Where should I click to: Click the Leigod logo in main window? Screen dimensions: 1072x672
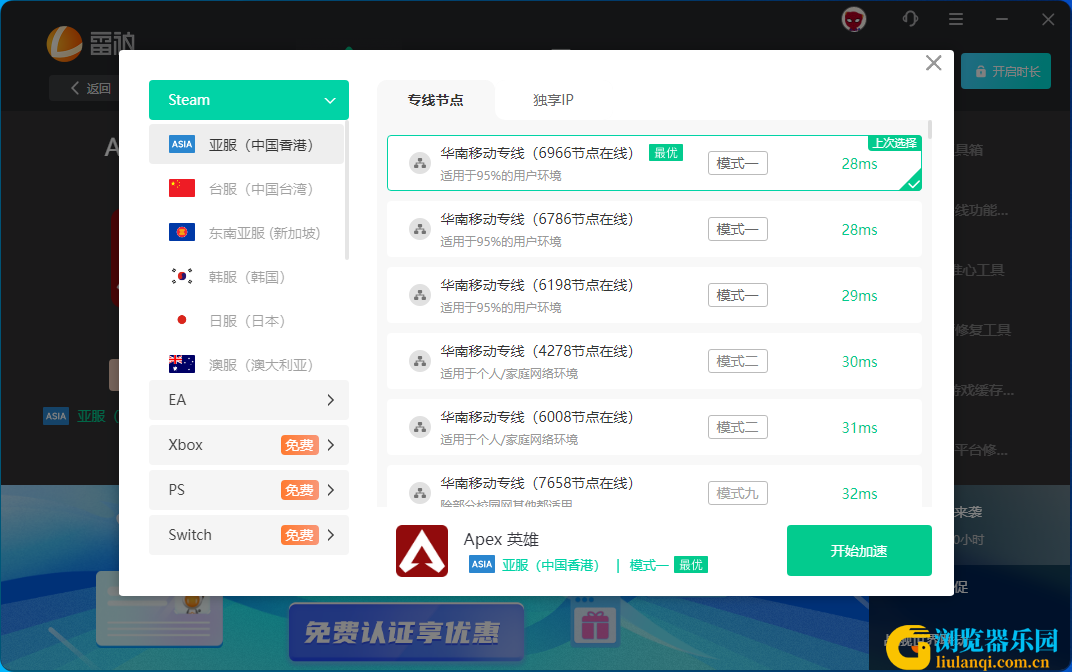[x=91, y=44]
